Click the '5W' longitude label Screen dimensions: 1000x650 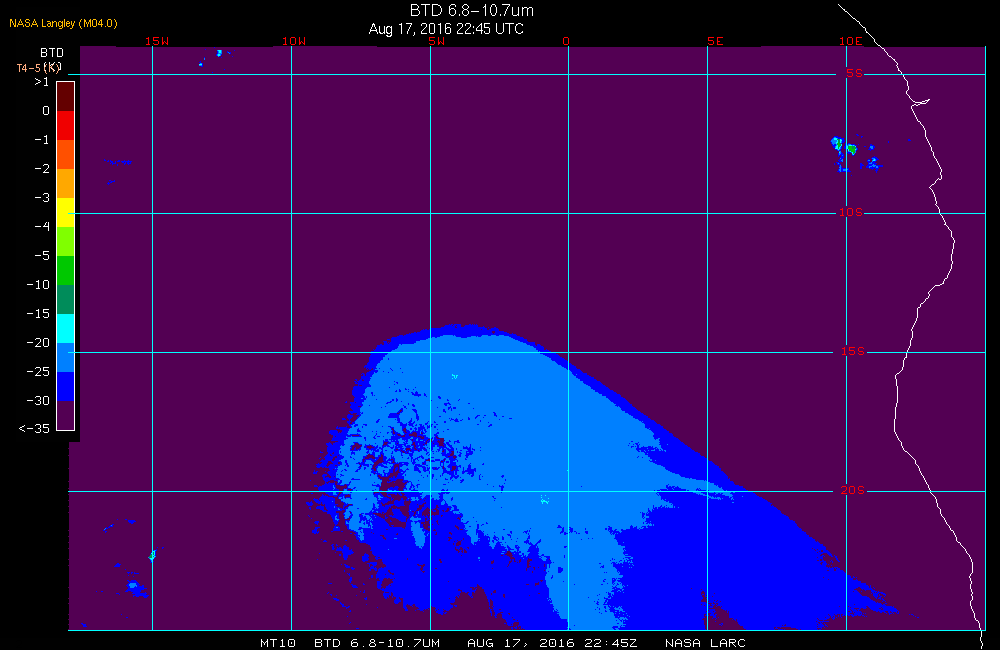436,41
